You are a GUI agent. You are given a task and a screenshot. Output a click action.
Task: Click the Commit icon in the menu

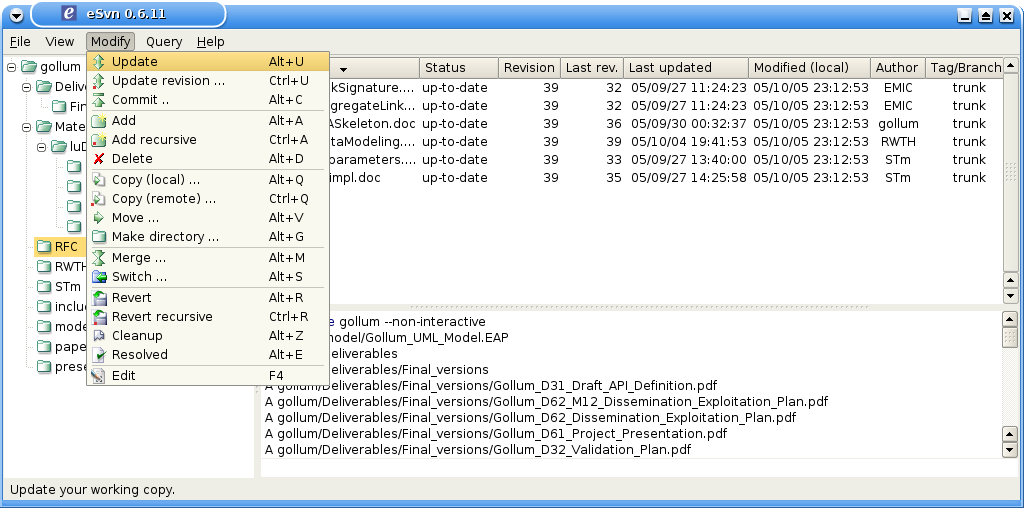(99, 100)
